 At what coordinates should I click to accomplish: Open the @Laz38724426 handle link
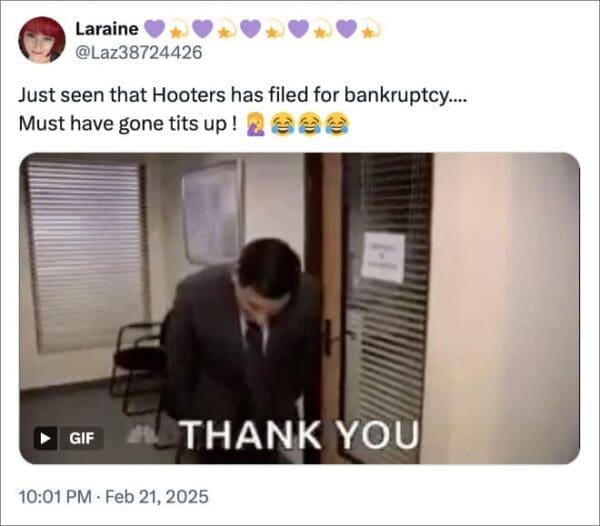pos(139,52)
